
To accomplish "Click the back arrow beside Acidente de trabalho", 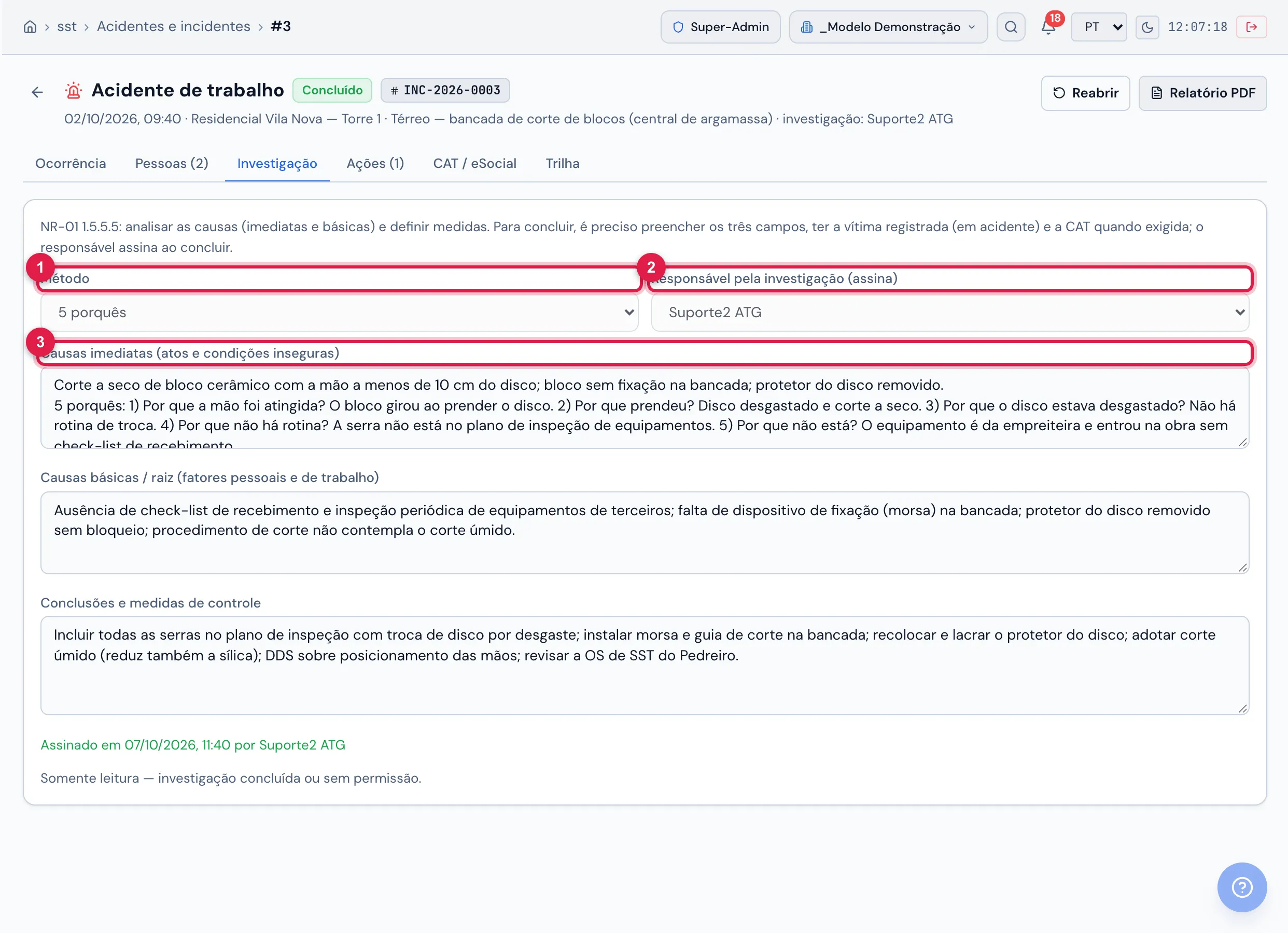I will [37, 92].
